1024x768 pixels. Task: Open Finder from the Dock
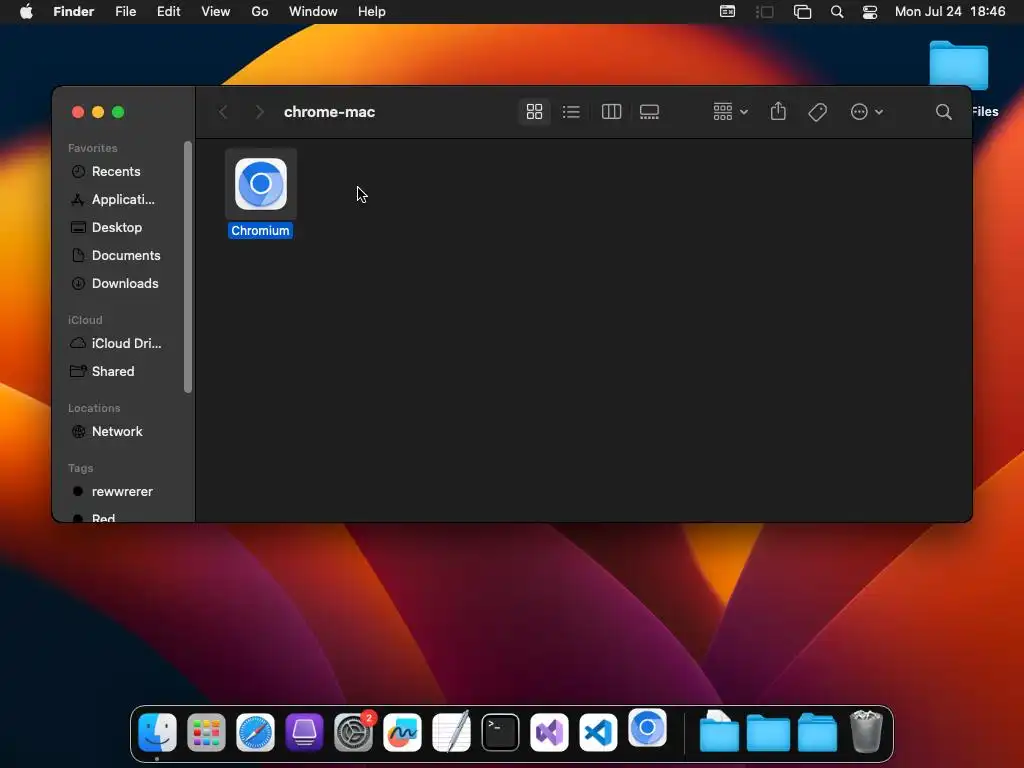[x=157, y=732]
